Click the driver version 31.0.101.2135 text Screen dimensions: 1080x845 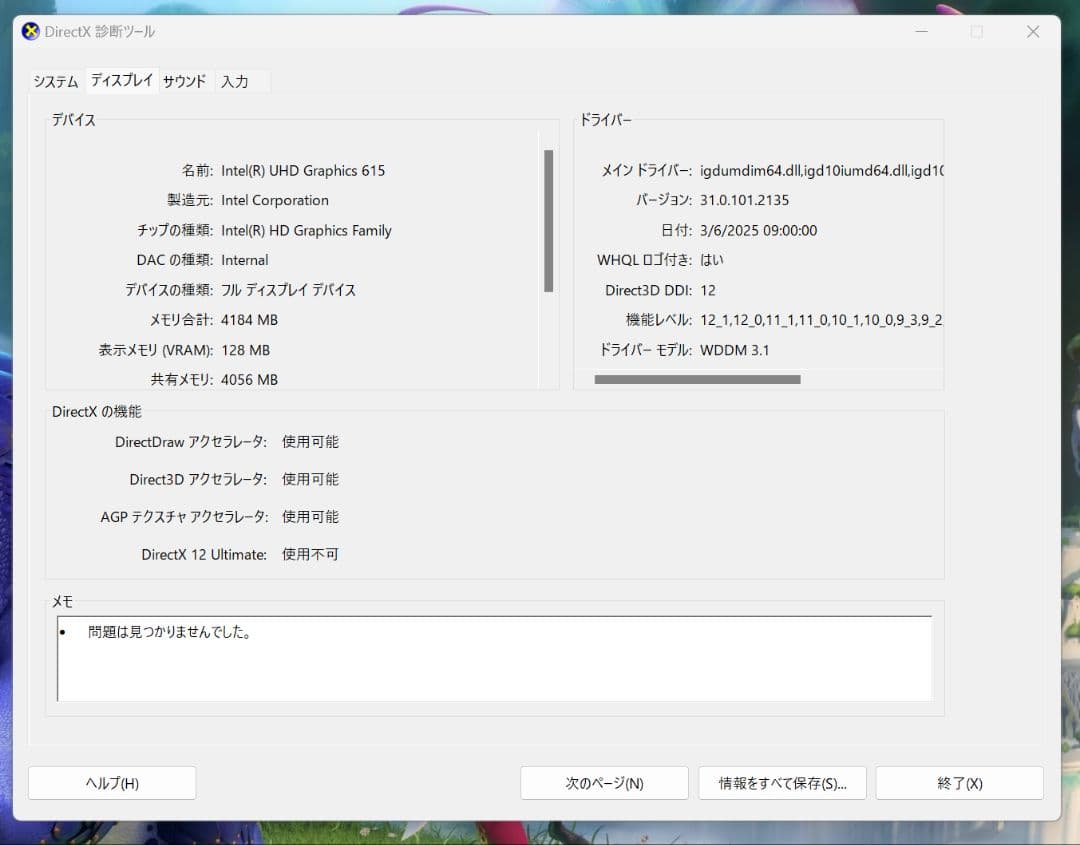746,200
